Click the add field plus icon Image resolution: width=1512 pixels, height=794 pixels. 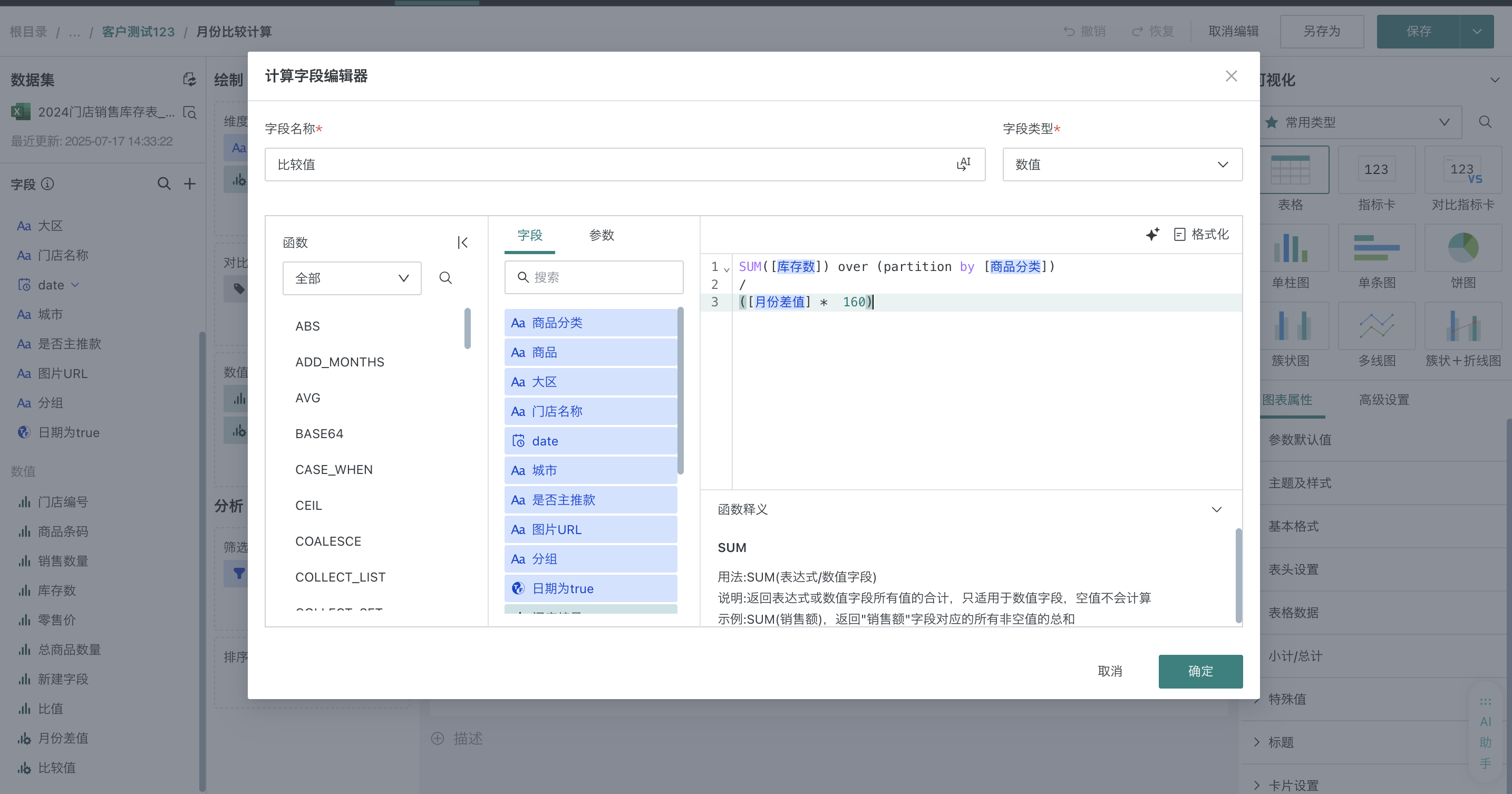[190, 183]
